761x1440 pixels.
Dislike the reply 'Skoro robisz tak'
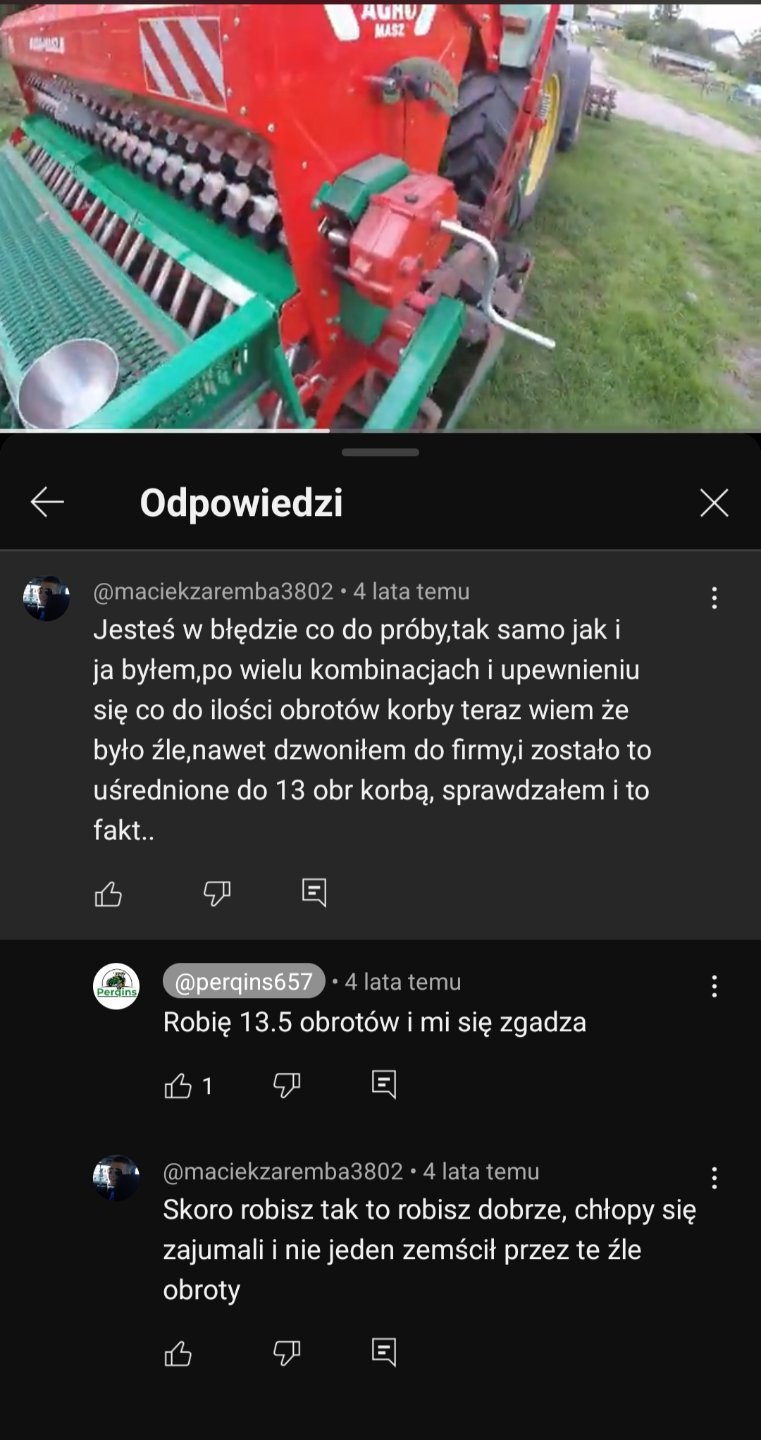point(287,1353)
